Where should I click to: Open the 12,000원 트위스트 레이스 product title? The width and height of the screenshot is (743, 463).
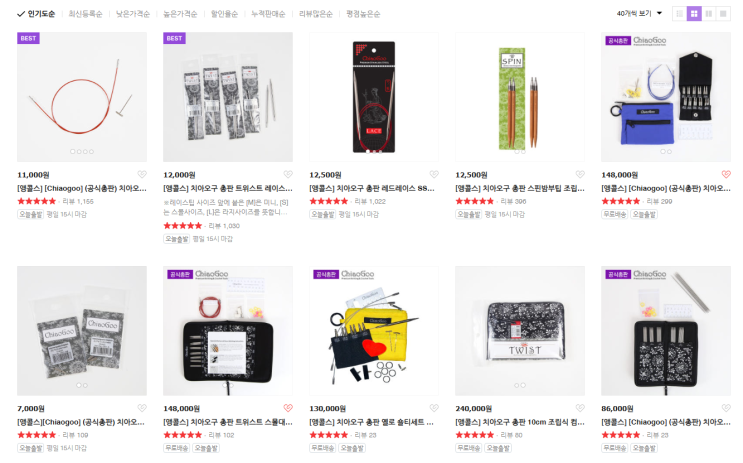click(228, 188)
